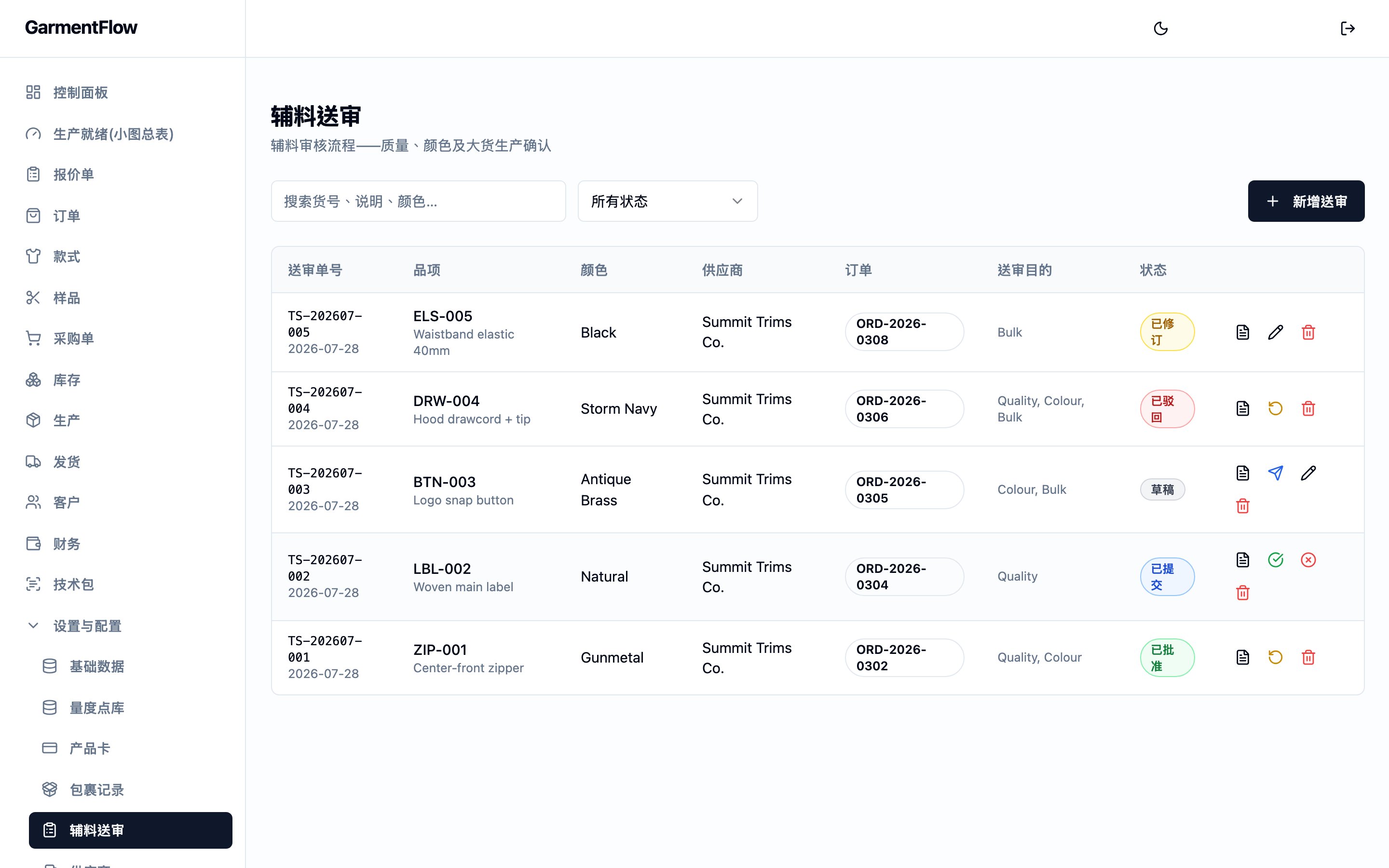The width and height of the screenshot is (1389, 868).
Task: Reopen the rejected DRW-004 submission
Action: [1275, 409]
